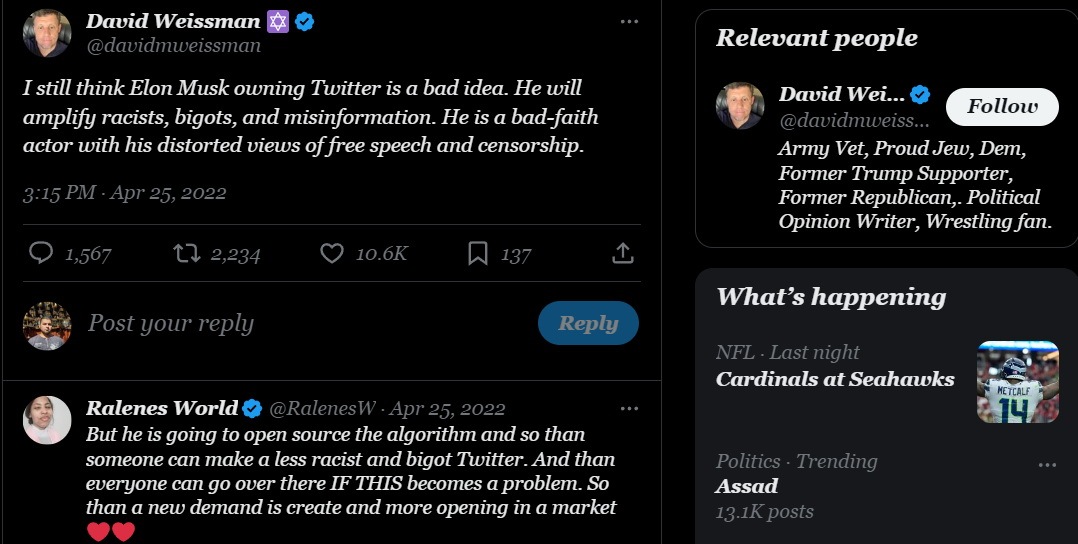
Task: Click the reply comment icon on the tweet
Action: click(x=41, y=254)
